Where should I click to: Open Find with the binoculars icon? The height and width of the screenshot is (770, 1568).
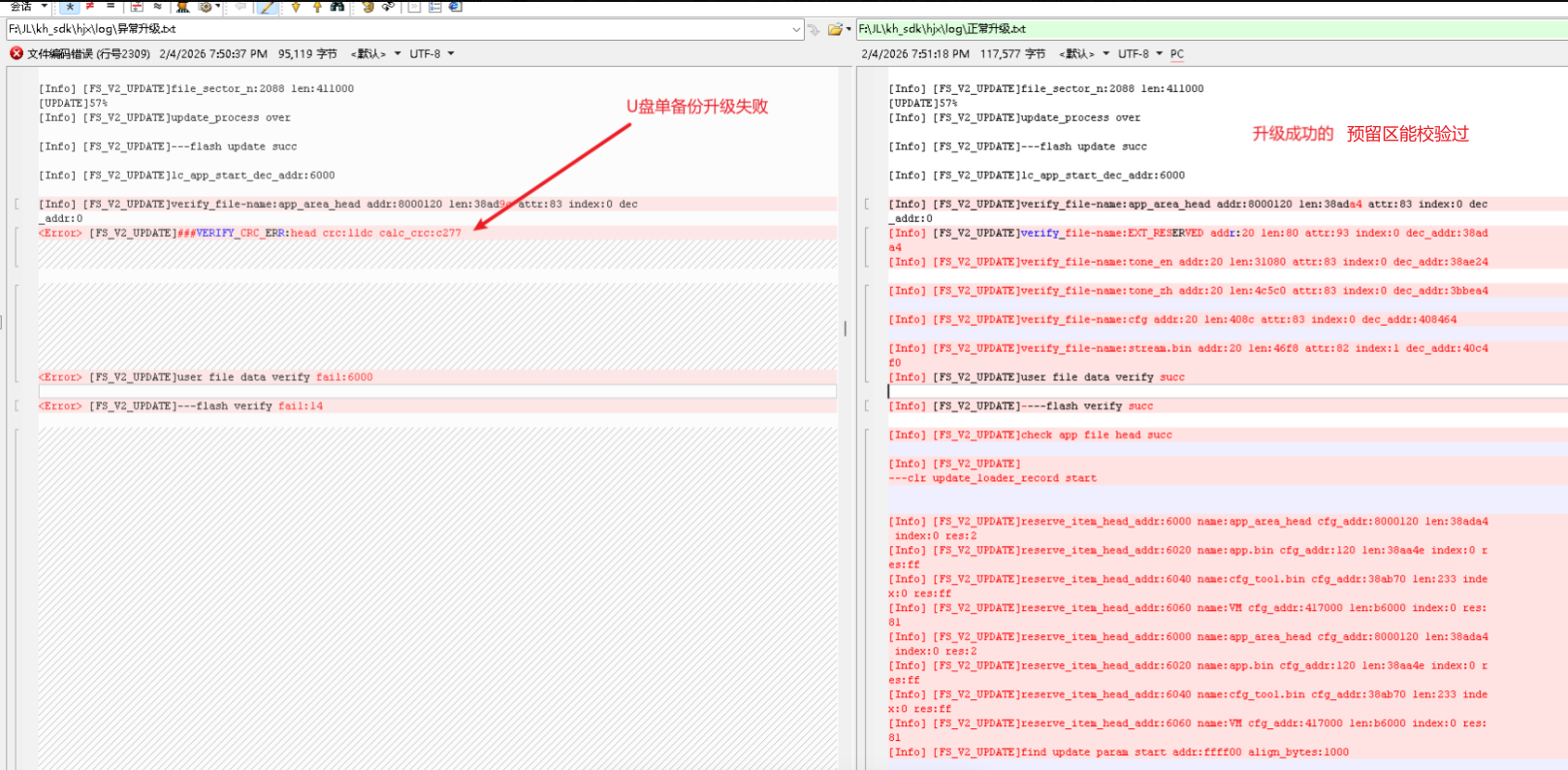(x=337, y=6)
